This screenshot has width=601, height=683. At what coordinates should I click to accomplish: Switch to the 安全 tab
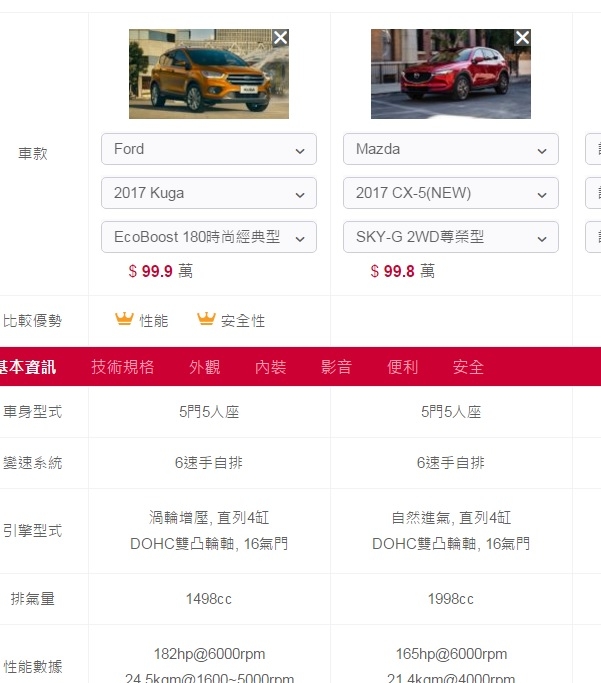click(x=468, y=367)
